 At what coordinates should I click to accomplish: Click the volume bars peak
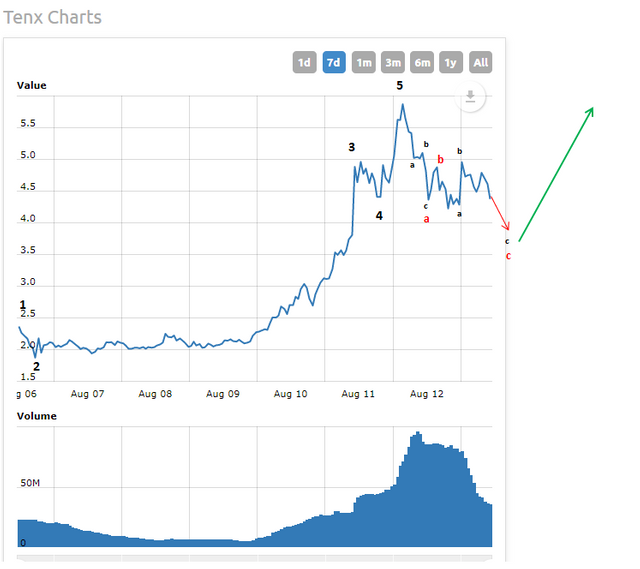click(x=416, y=435)
